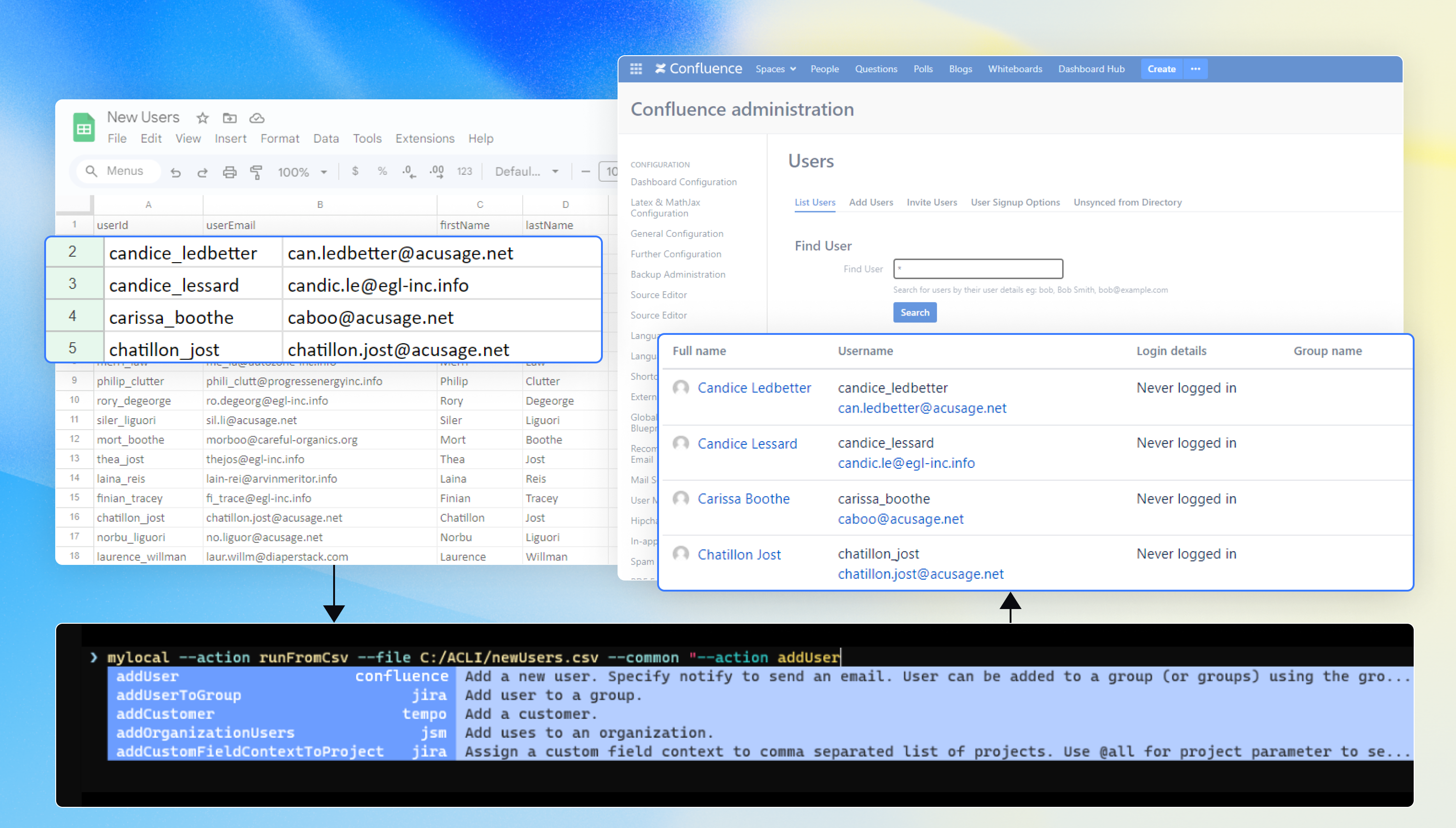Select addUserToGroup autocomplete suggestion
Image resolution: width=1456 pixels, height=828 pixels.
(x=179, y=694)
